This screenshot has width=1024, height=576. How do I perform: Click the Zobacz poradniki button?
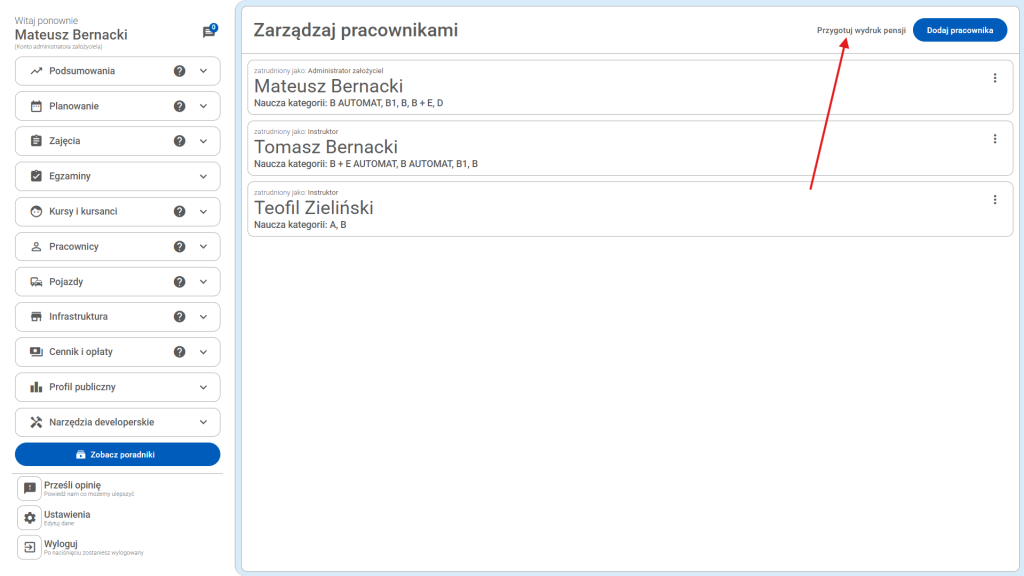pyautogui.click(x=117, y=454)
